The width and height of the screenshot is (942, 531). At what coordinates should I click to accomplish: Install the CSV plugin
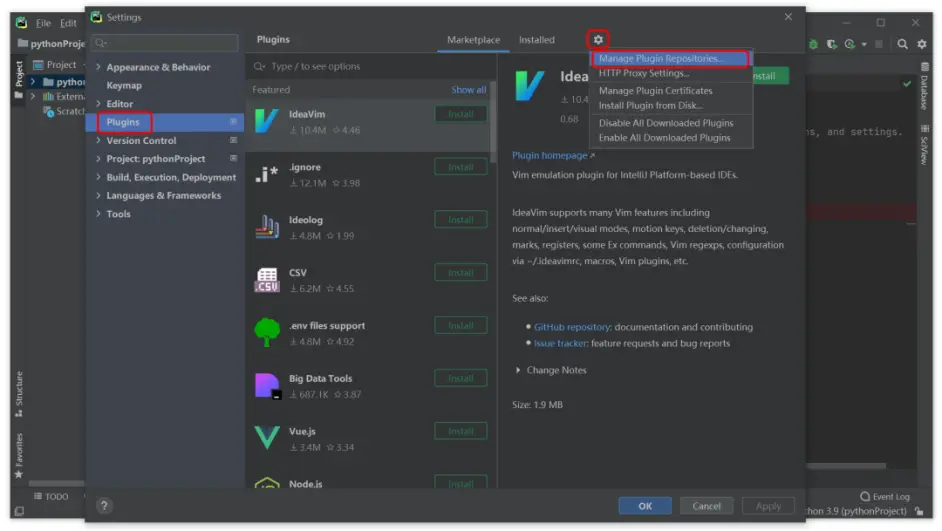(461, 273)
